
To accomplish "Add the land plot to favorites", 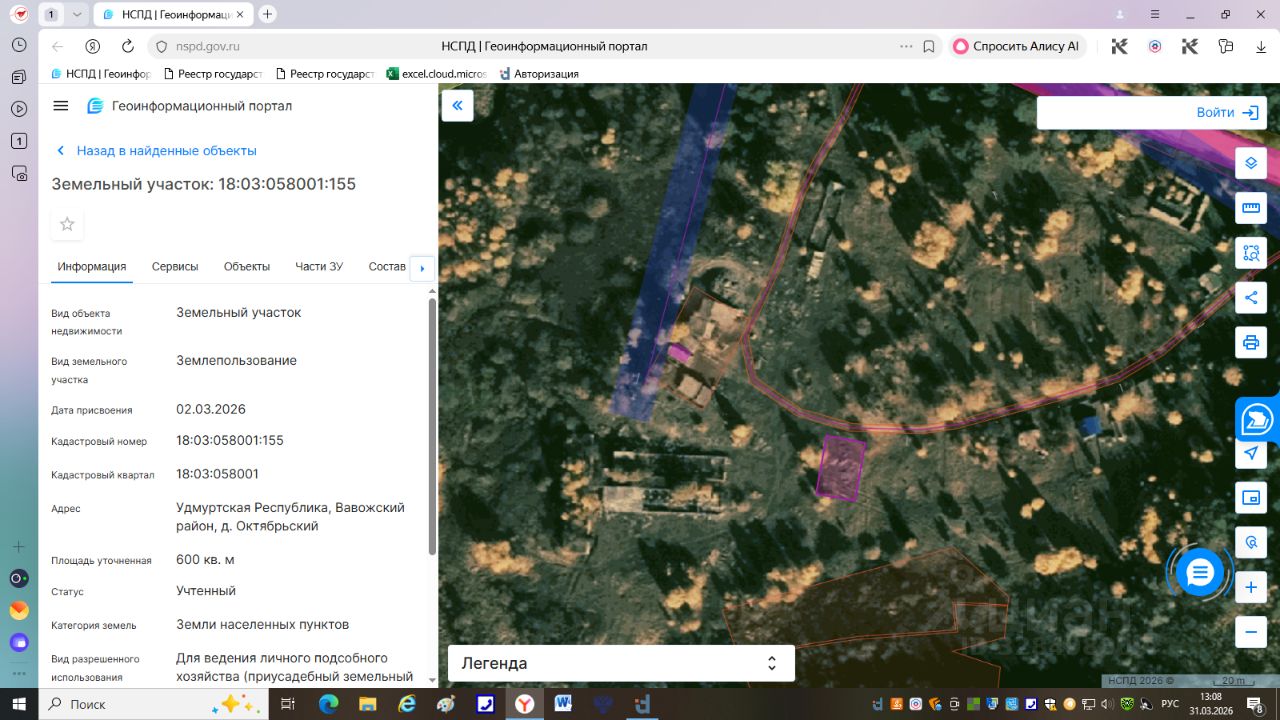I will point(67,224).
